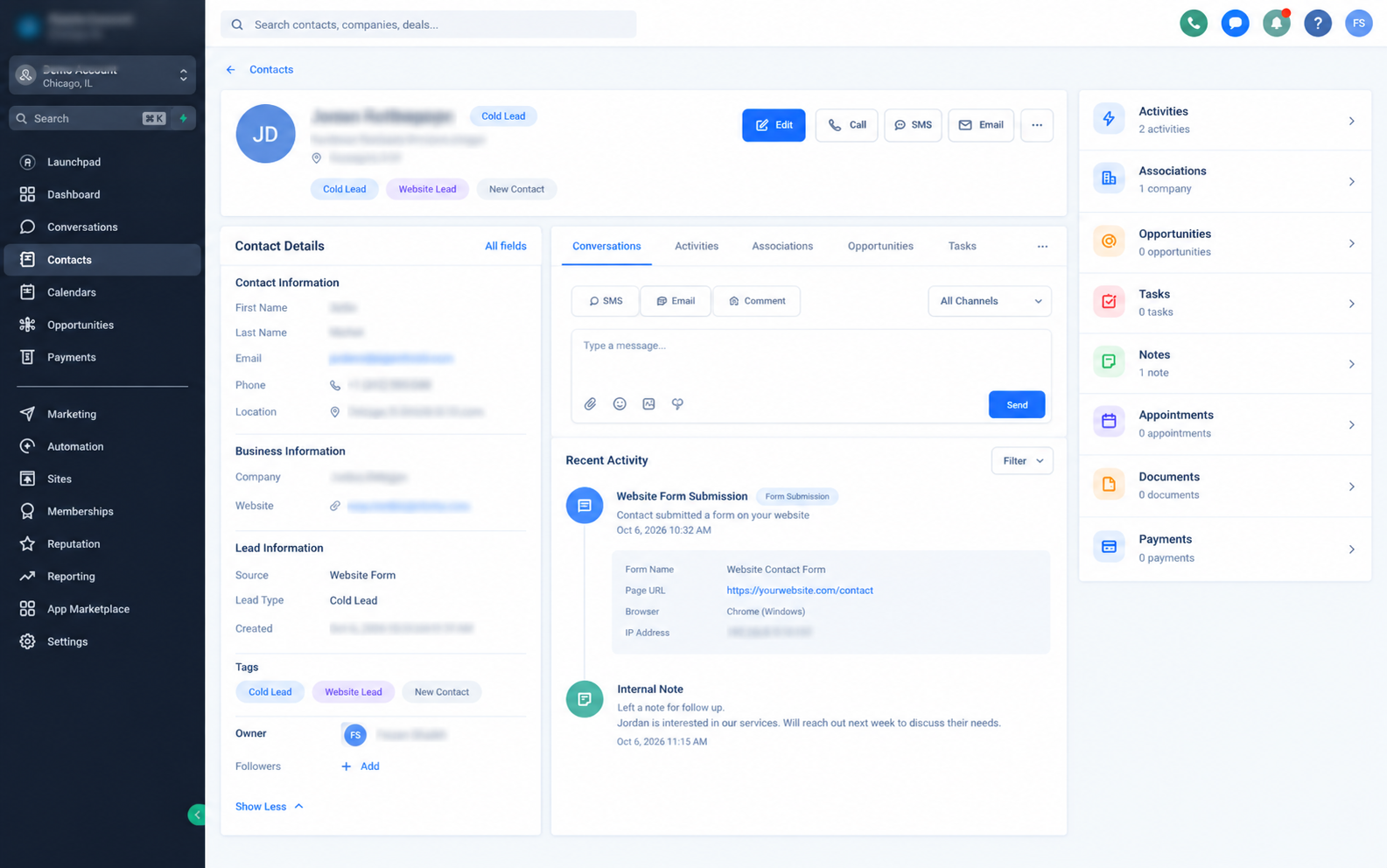Open the FS user profile avatar
This screenshot has height=868, width=1387.
(1359, 24)
